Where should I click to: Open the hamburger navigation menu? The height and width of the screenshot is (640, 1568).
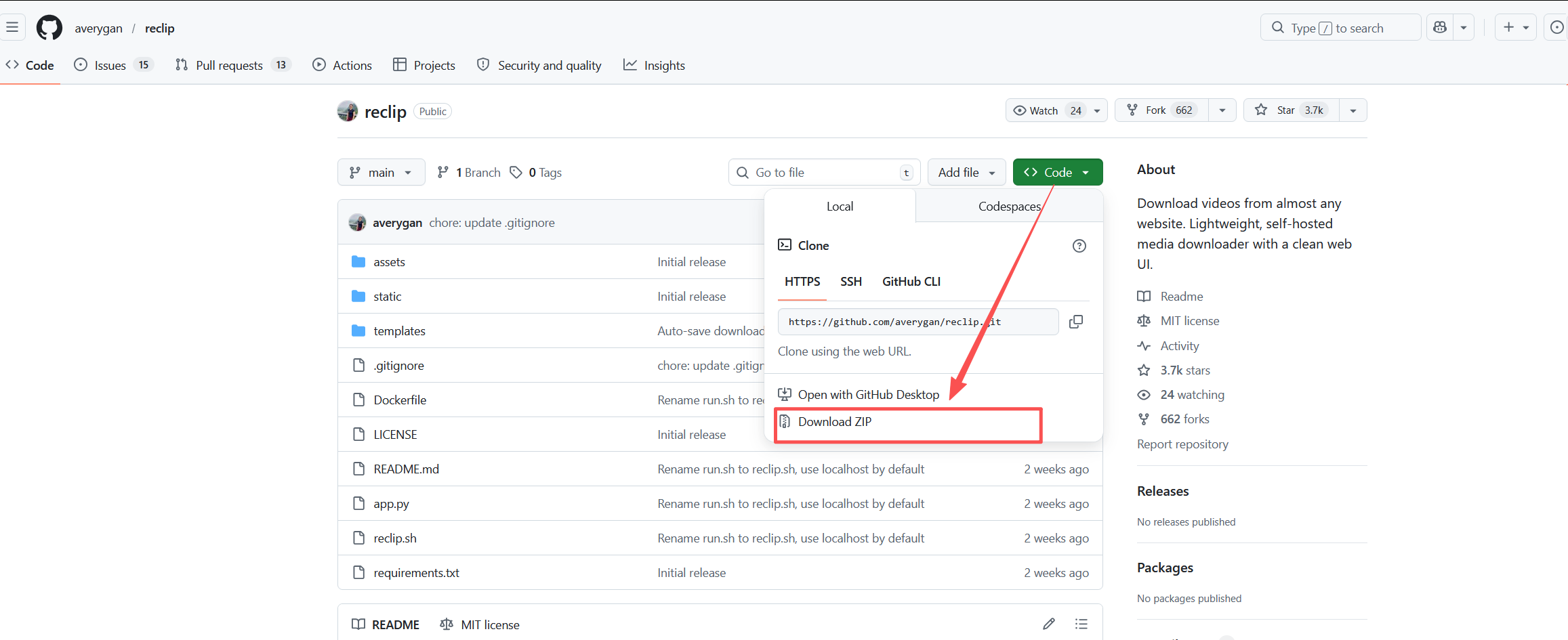click(x=12, y=28)
